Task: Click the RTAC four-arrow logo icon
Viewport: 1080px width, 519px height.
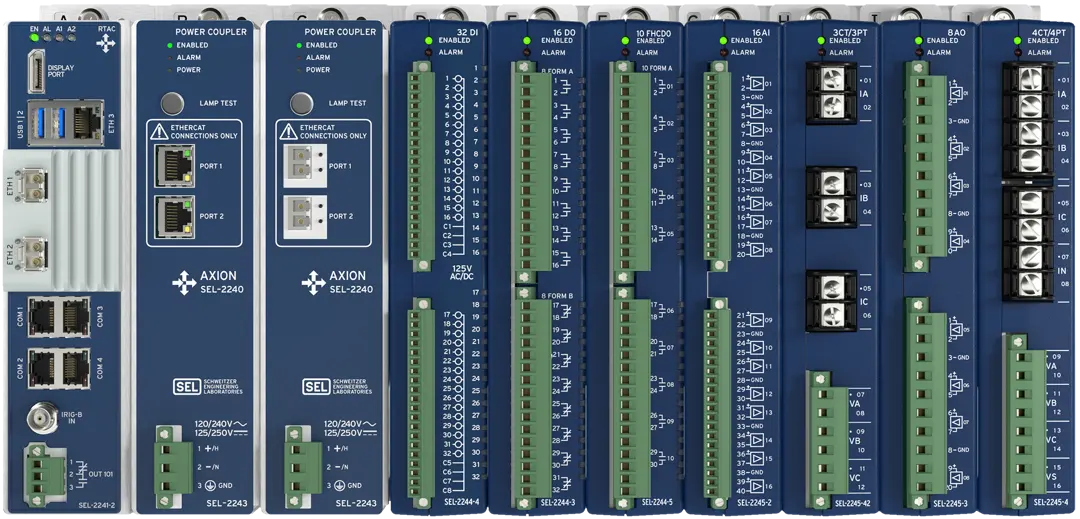Action: [105, 45]
